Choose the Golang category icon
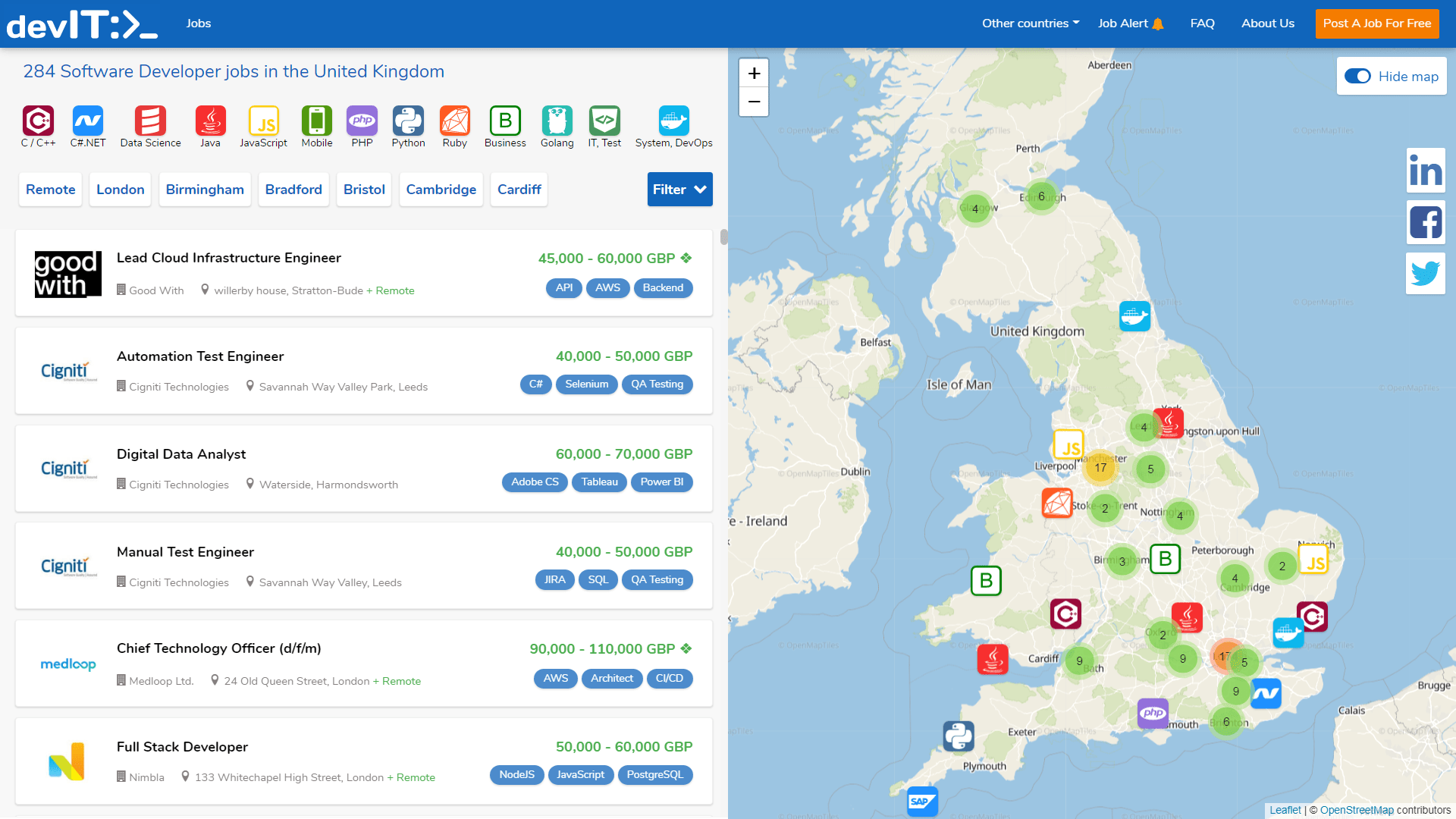This screenshot has height=819, width=1456. pyautogui.click(x=557, y=121)
